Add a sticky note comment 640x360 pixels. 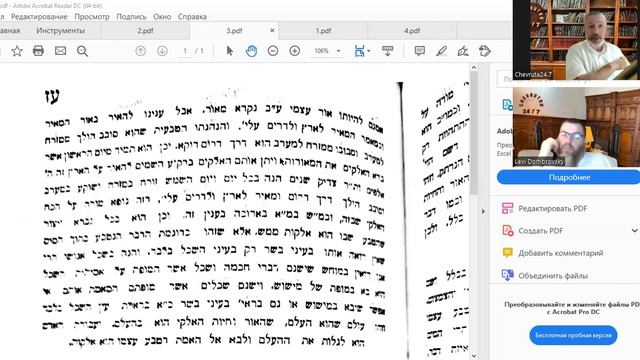tap(420, 51)
